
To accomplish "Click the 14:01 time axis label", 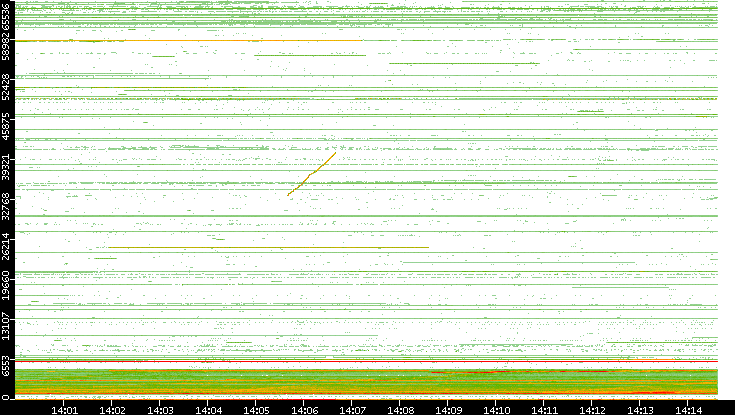I will pos(65,409).
